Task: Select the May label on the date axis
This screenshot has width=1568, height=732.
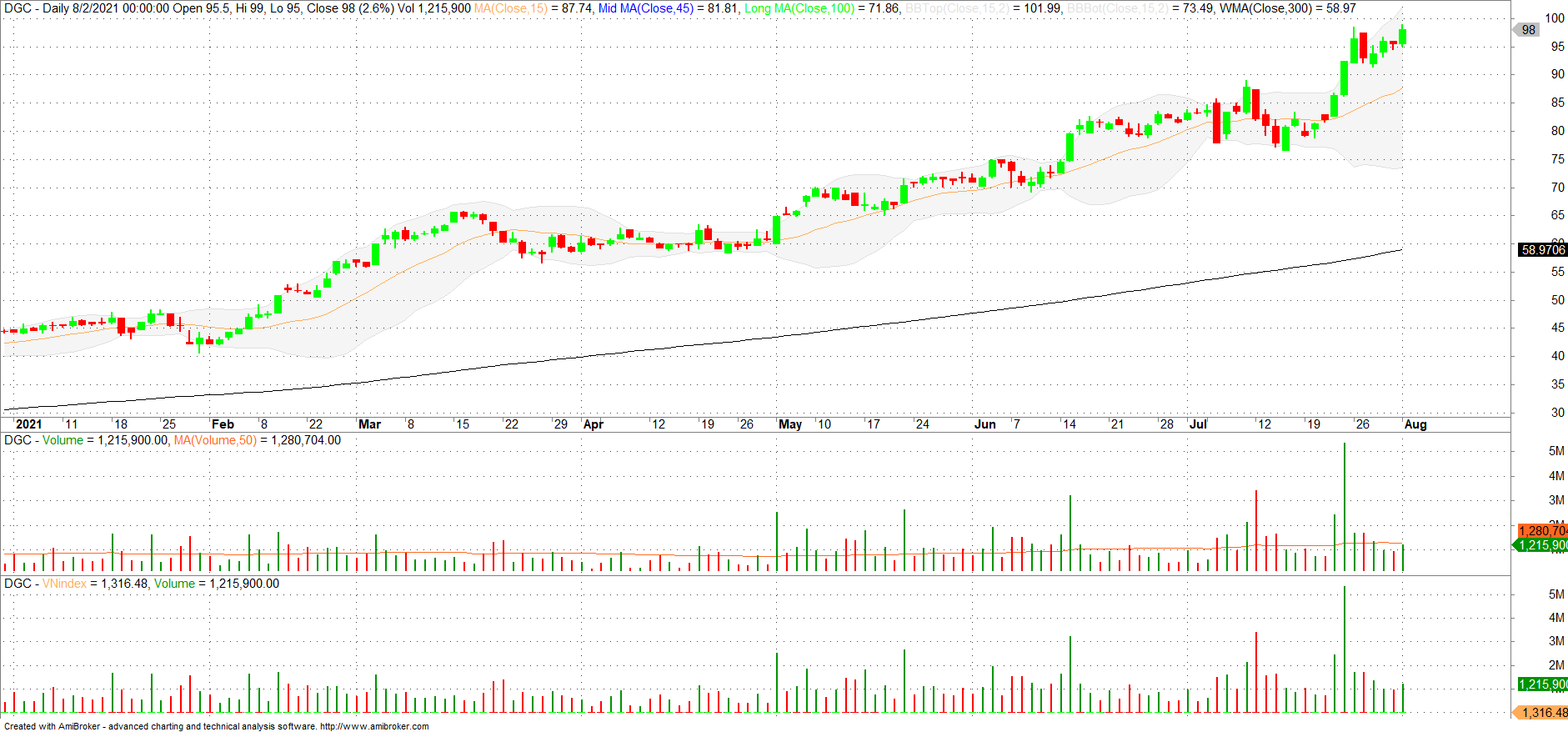Action: (x=789, y=424)
